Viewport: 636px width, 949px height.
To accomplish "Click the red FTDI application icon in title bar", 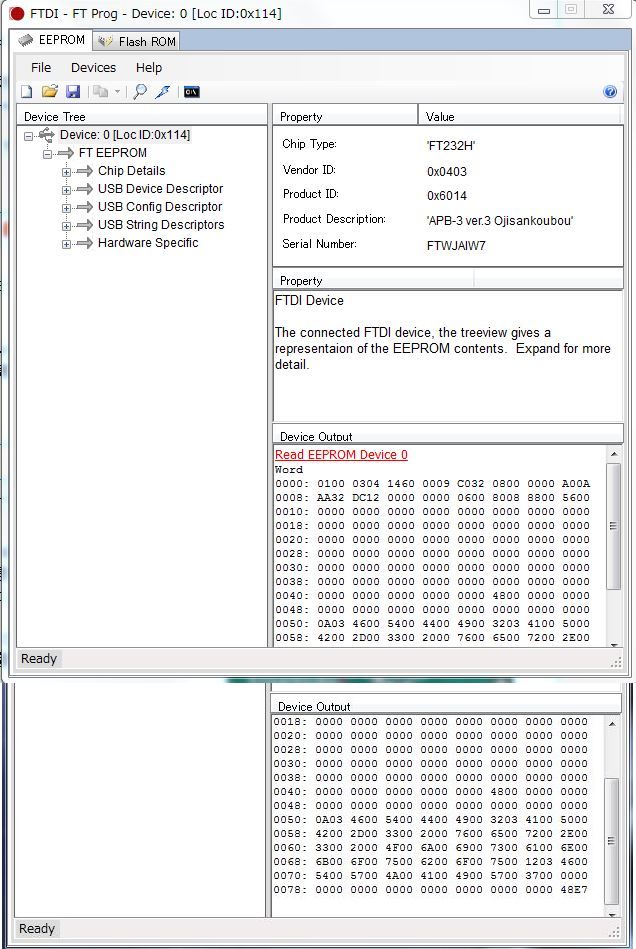I will [x=17, y=13].
